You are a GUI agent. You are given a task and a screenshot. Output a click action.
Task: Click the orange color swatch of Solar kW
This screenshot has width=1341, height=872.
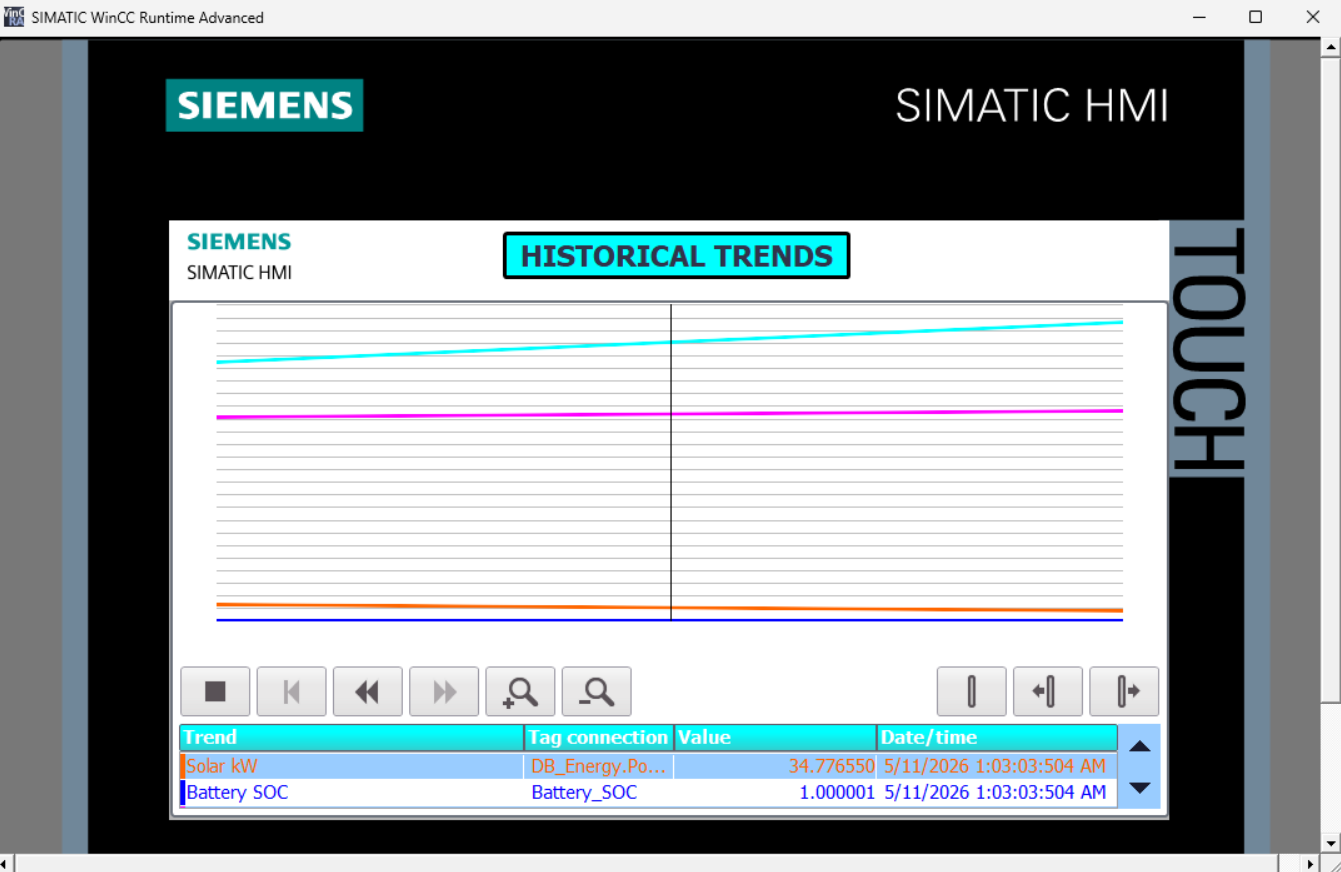coord(182,766)
